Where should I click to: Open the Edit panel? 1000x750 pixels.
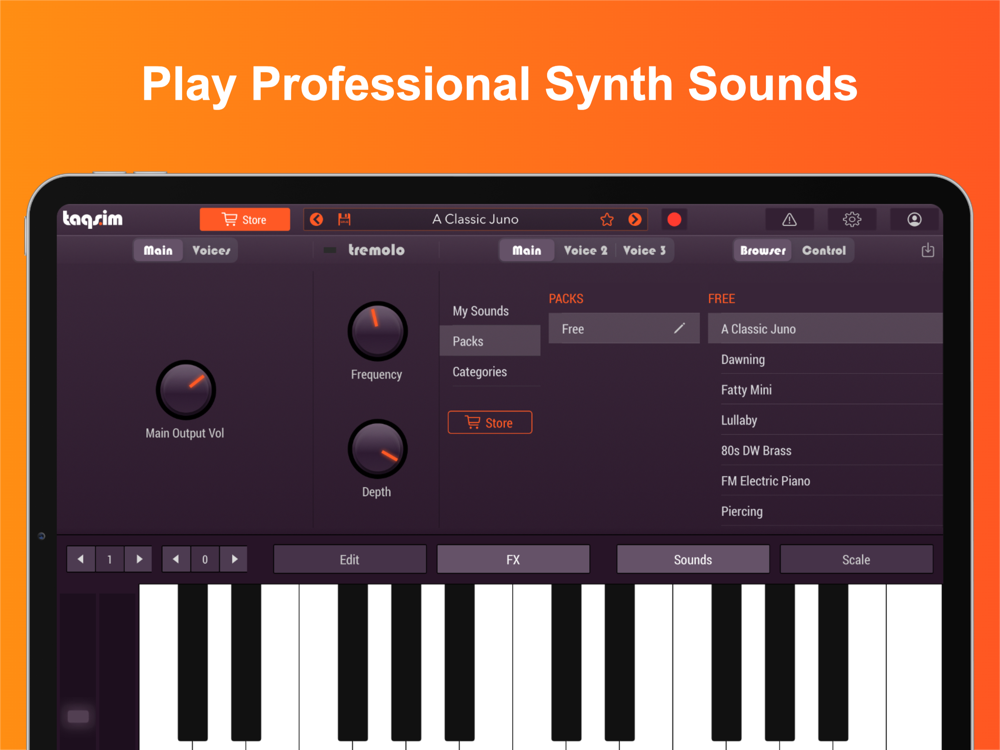(349, 559)
